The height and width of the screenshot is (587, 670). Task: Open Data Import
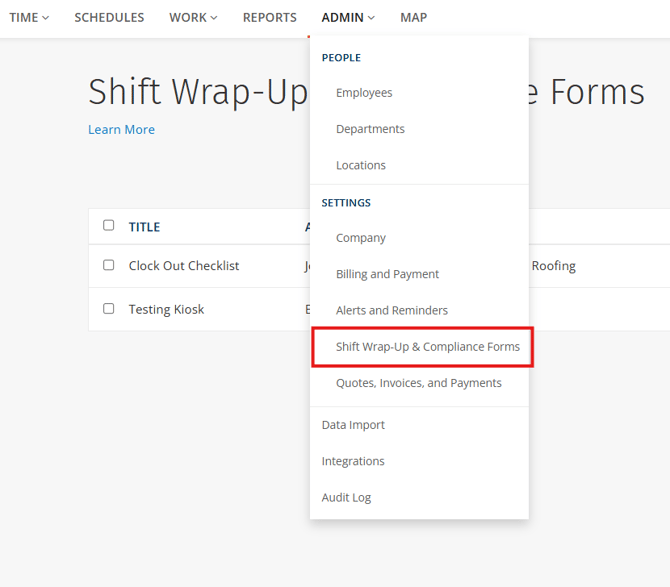tap(353, 425)
